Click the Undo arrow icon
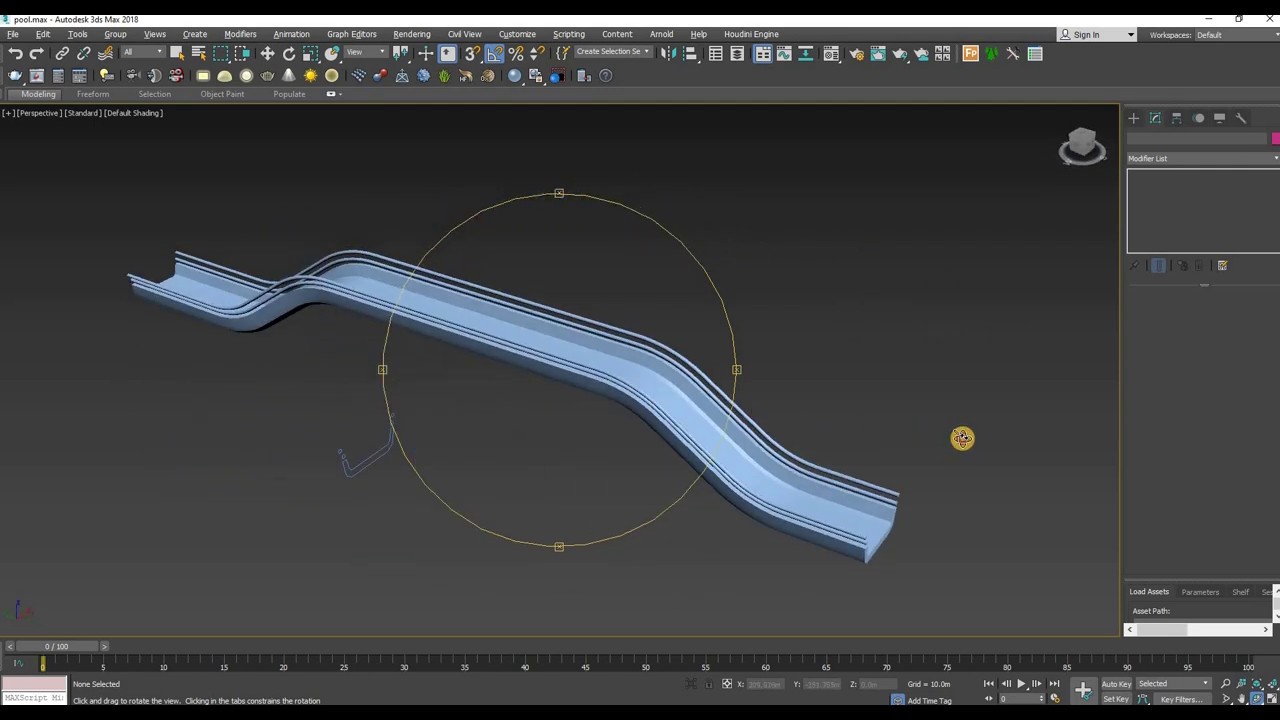 [x=15, y=54]
